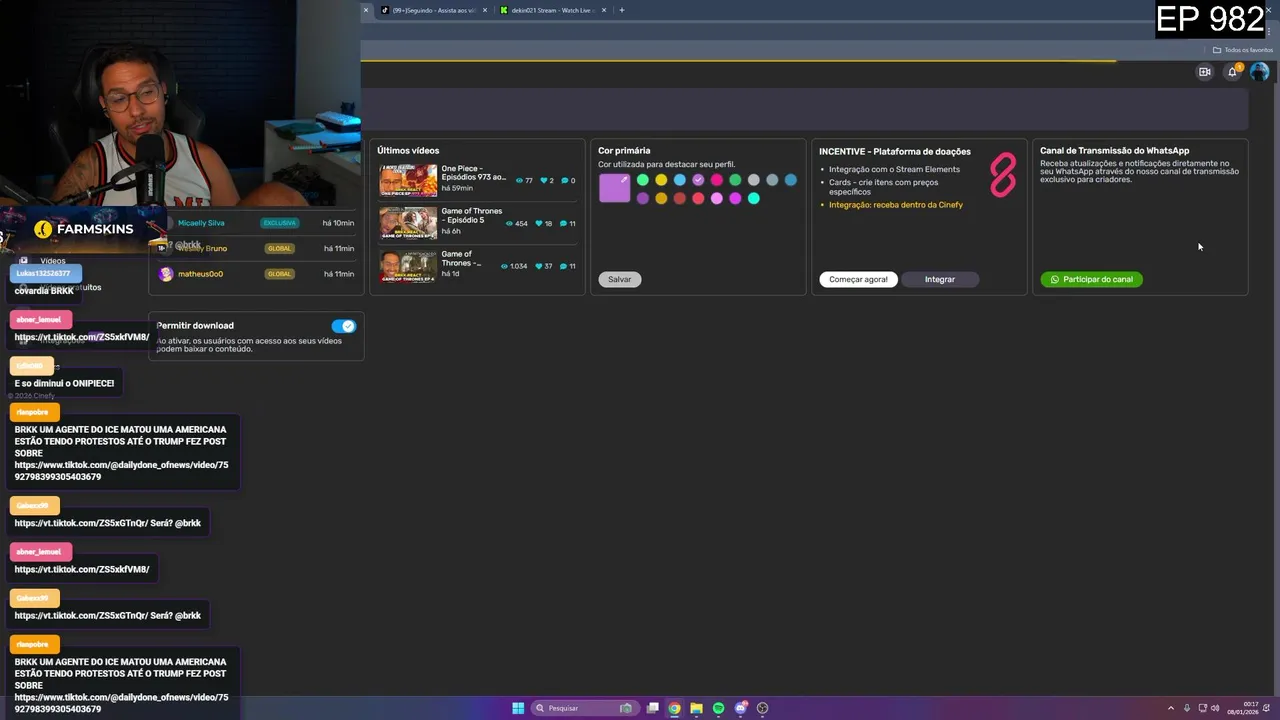Open Task View on the taskbar
The image size is (1280, 720).
pyautogui.click(x=653, y=708)
